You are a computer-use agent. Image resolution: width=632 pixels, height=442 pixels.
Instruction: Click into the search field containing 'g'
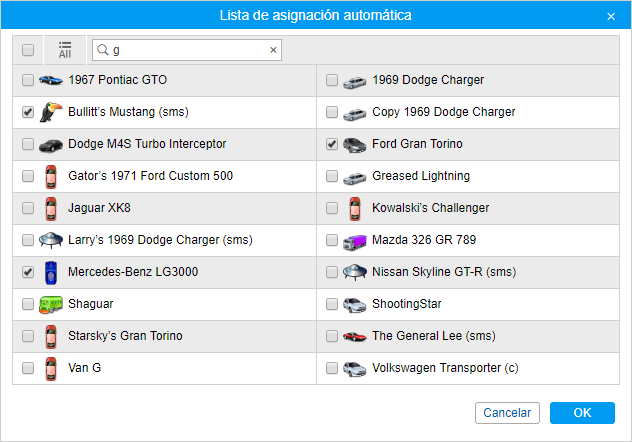click(187, 50)
